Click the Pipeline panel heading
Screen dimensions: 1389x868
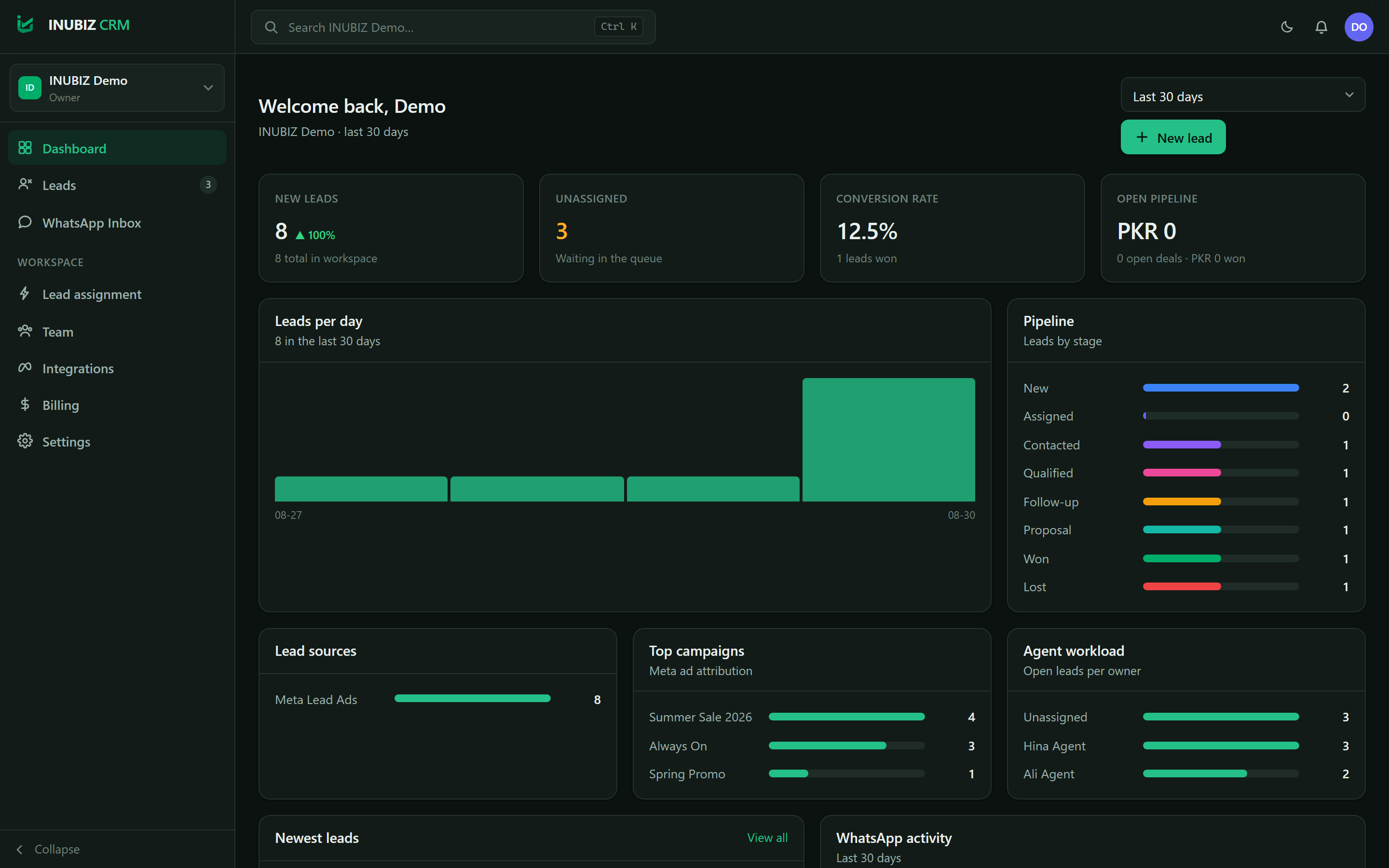(1048, 321)
